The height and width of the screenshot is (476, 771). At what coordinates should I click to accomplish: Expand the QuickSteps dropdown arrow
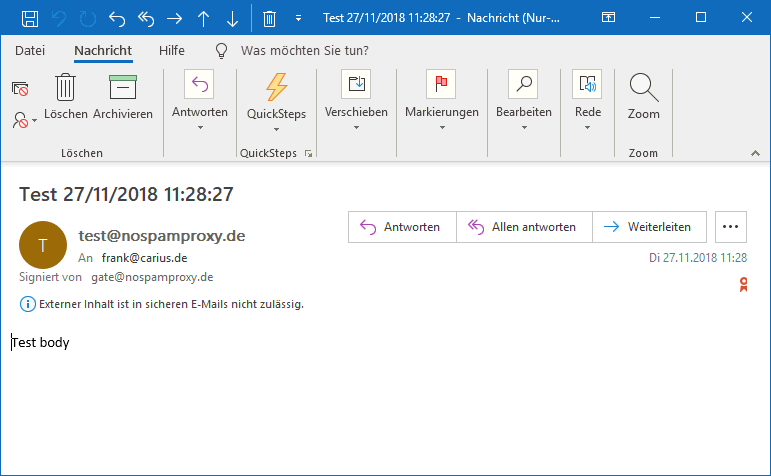pos(276,129)
